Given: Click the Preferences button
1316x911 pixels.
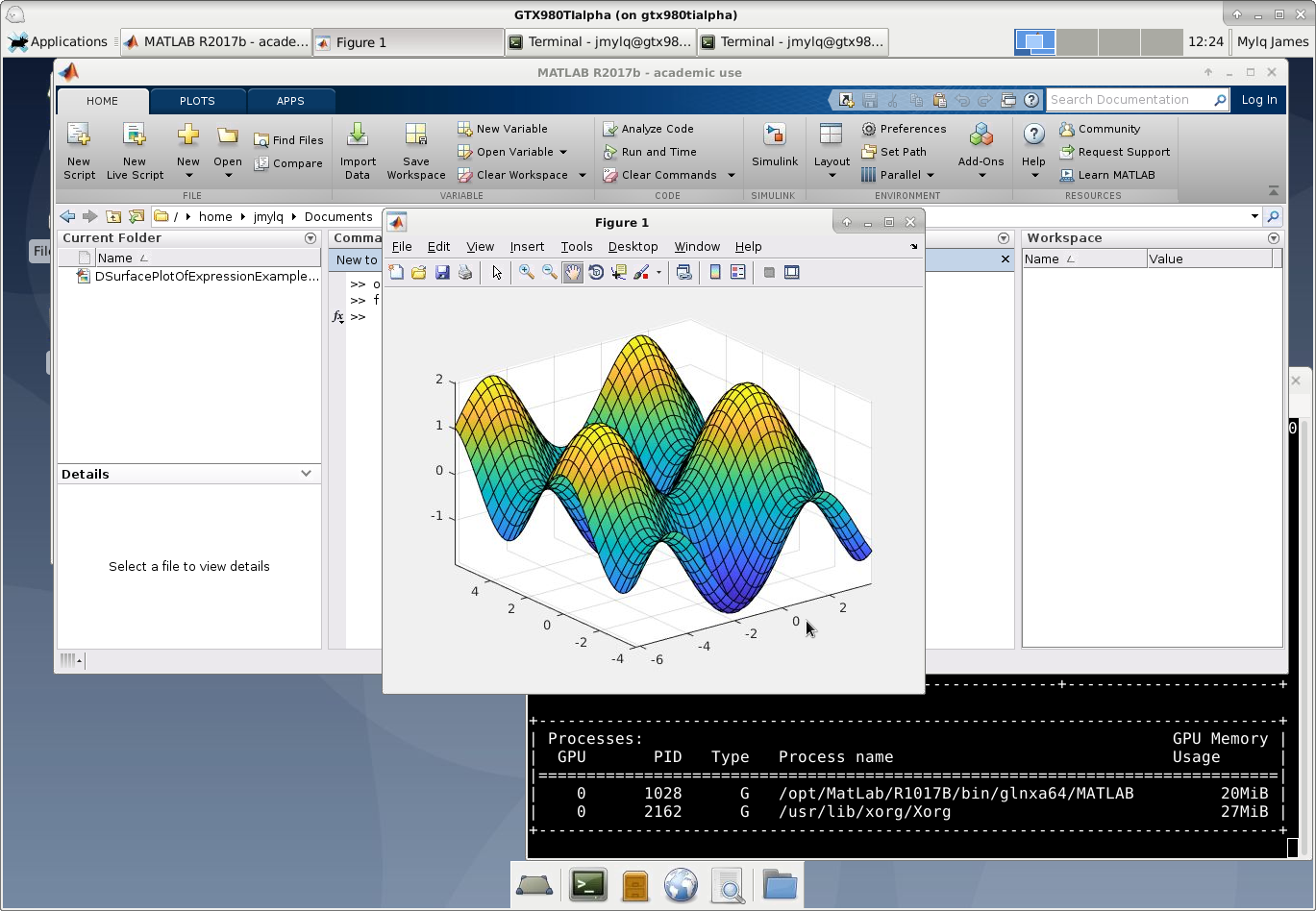Looking at the screenshot, I should click(x=904, y=129).
